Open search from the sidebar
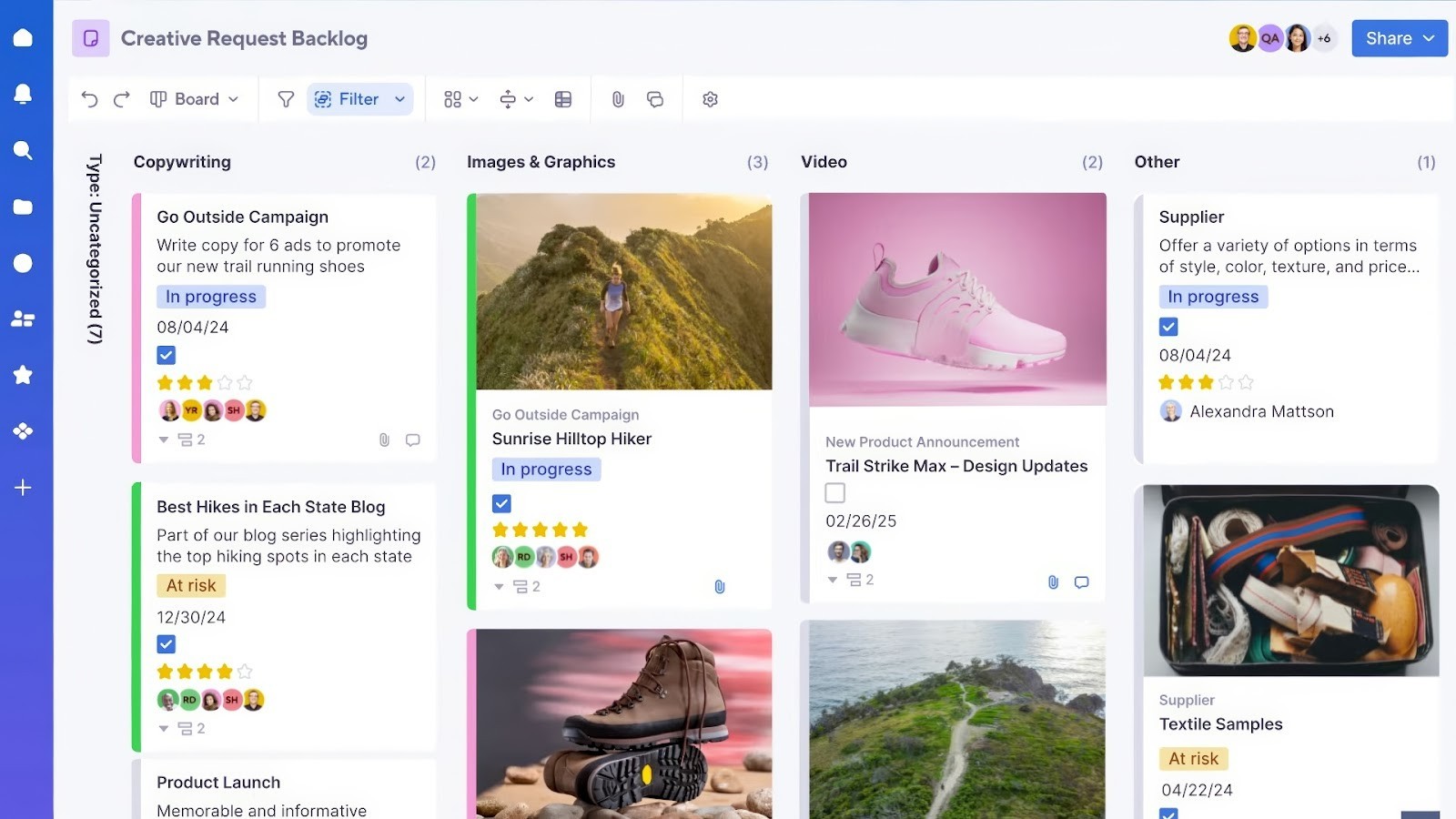Image resolution: width=1456 pixels, height=819 pixels. [x=23, y=149]
